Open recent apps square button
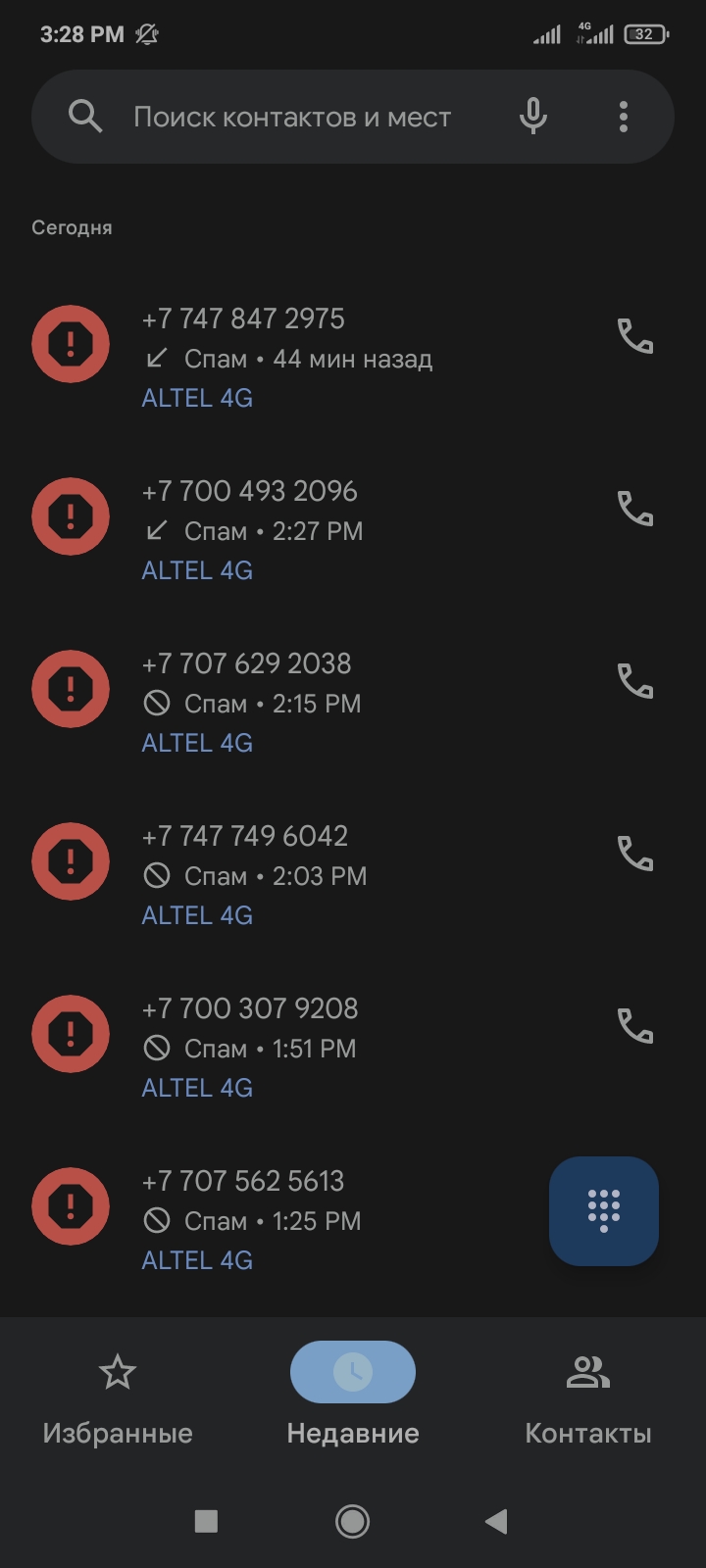Viewport: 706px width, 1568px height. [206, 1521]
